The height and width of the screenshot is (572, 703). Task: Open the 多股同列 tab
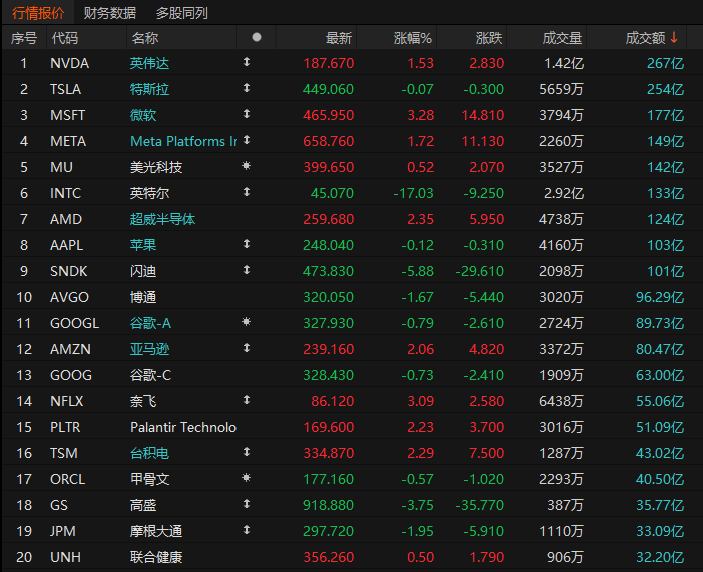pyautogui.click(x=182, y=13)
